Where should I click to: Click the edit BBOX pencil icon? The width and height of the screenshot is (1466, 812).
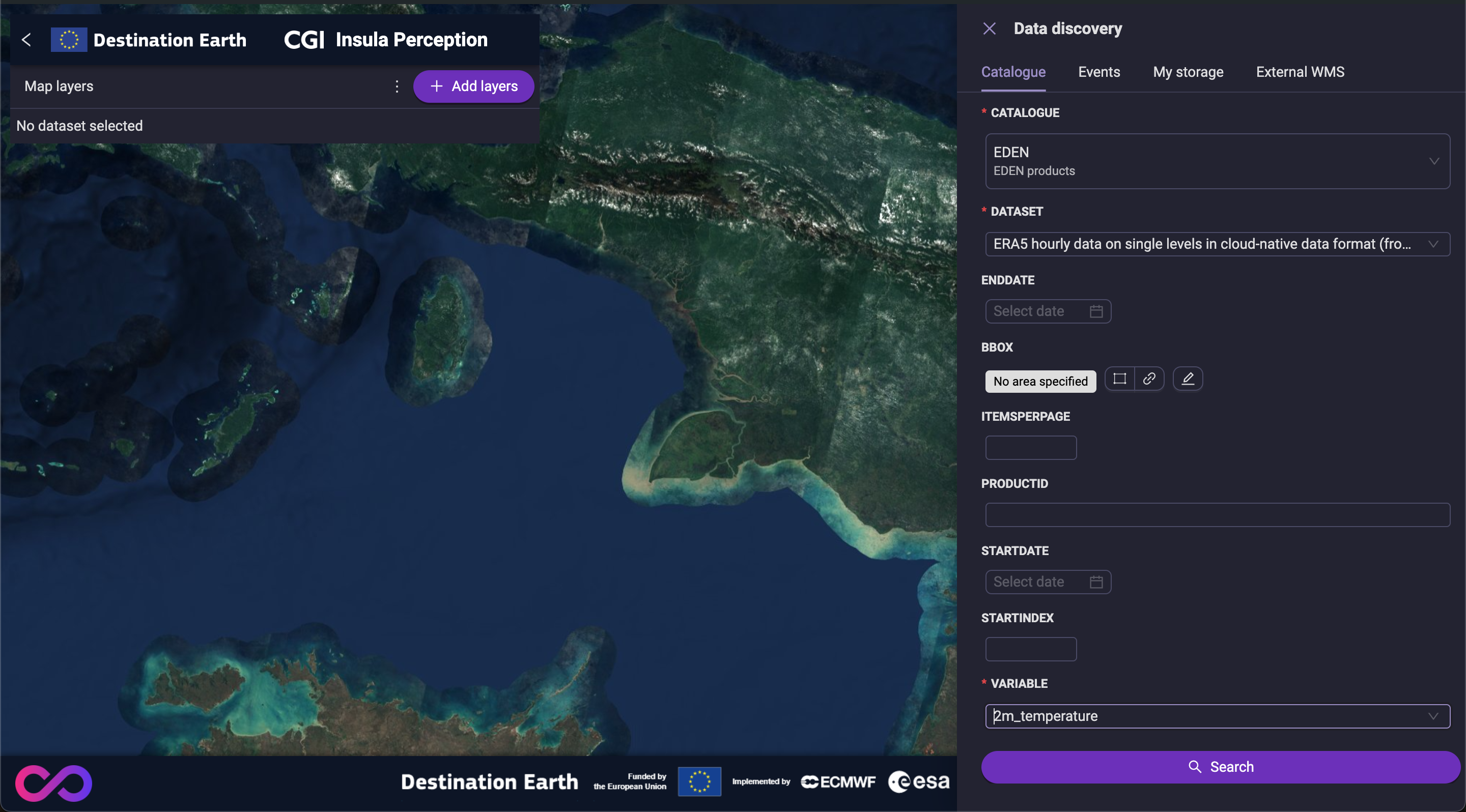pyautogui.click(x=1188, y=379)
